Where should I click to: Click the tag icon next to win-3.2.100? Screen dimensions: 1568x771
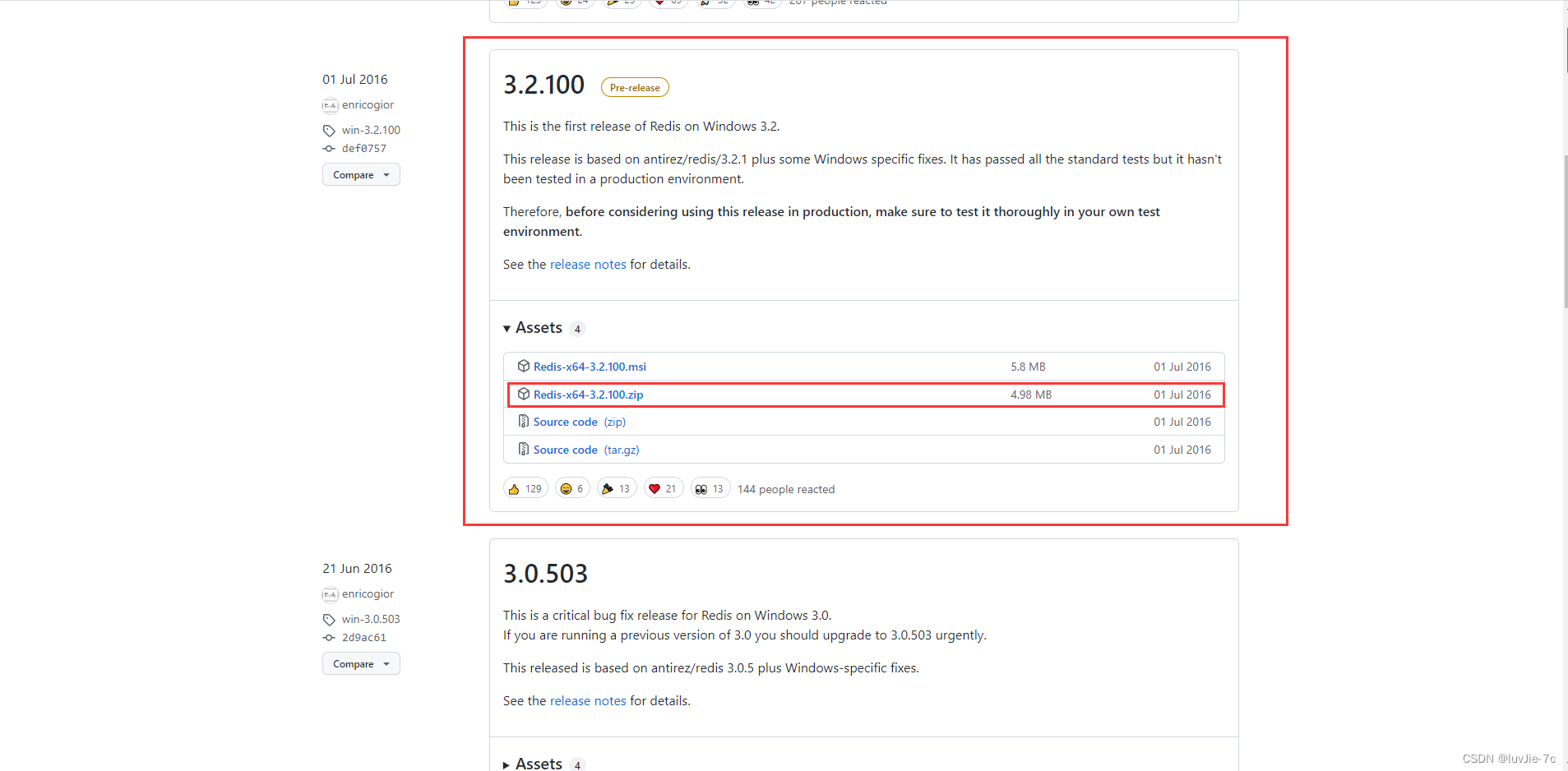pyautogui.click(x=329, y=131)
